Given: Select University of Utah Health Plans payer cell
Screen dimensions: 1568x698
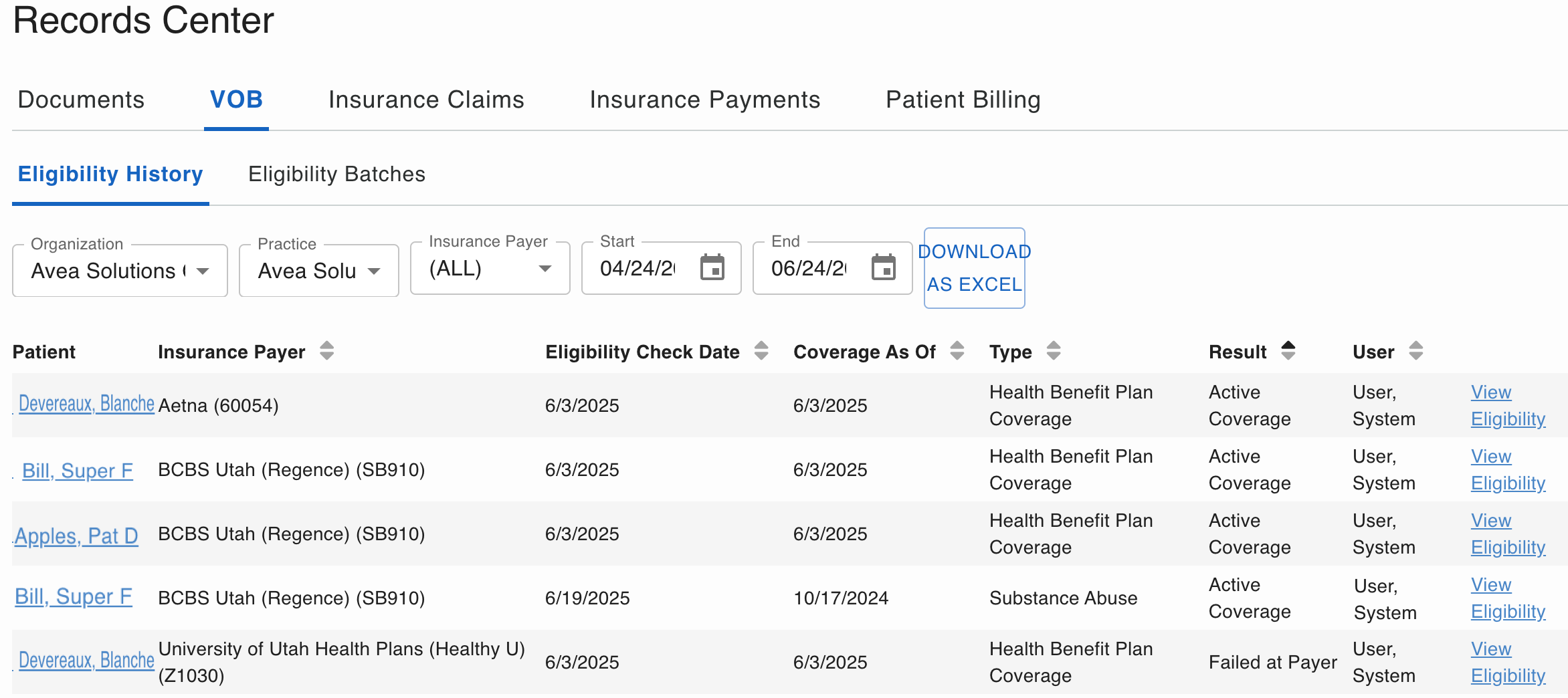Looking at the screenshot, I should click(x=341, y=662).
